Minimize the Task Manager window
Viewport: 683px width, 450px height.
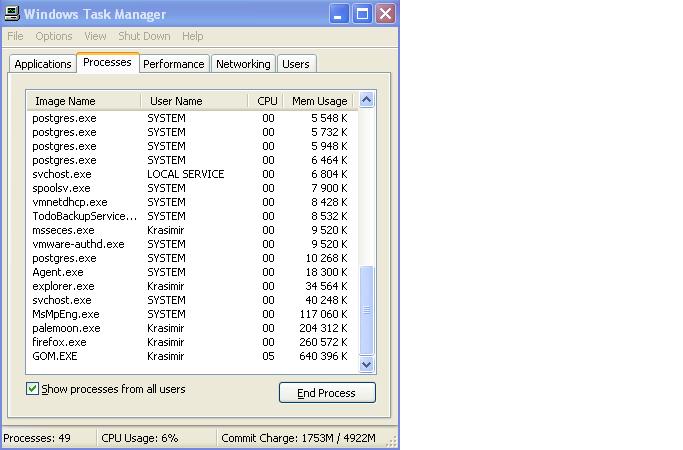click(338, 14)
